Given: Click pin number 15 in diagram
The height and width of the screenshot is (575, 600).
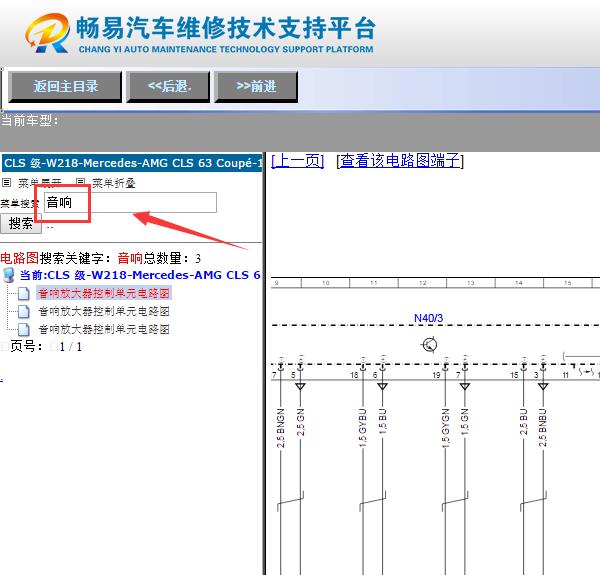Looking at the screenshot, I should (x=514, y=375).
